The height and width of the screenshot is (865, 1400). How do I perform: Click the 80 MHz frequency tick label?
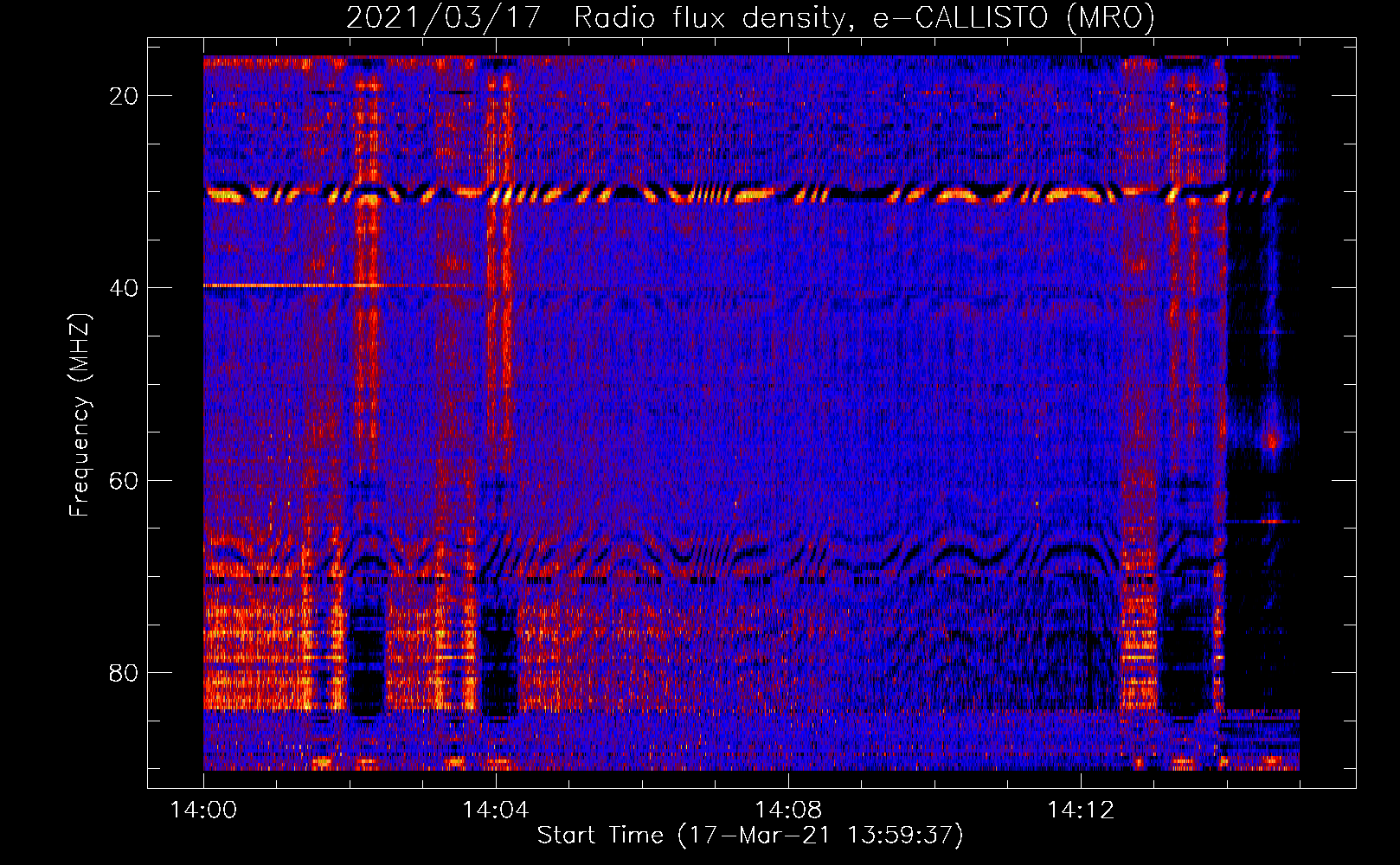pyautogui.click(x=125, y=672)
